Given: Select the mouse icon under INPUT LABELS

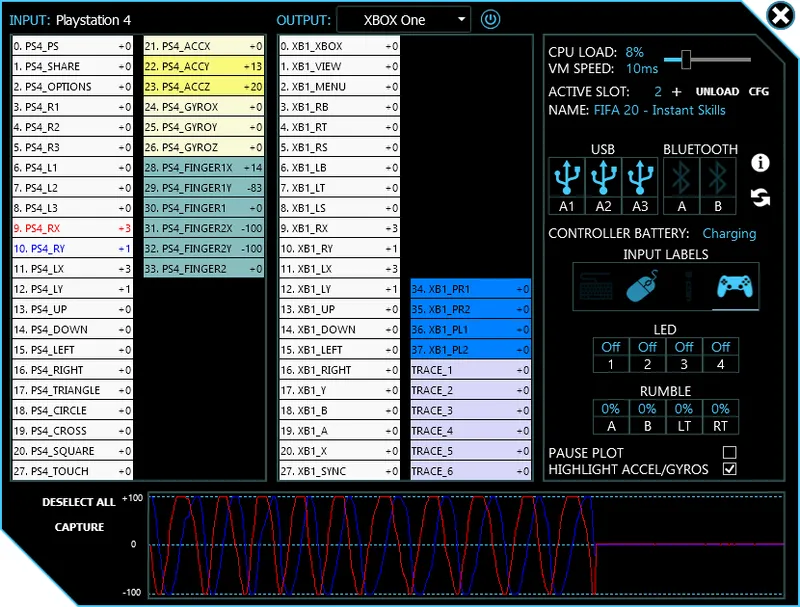Looking at the screenshot, I should tap(644, 285).
